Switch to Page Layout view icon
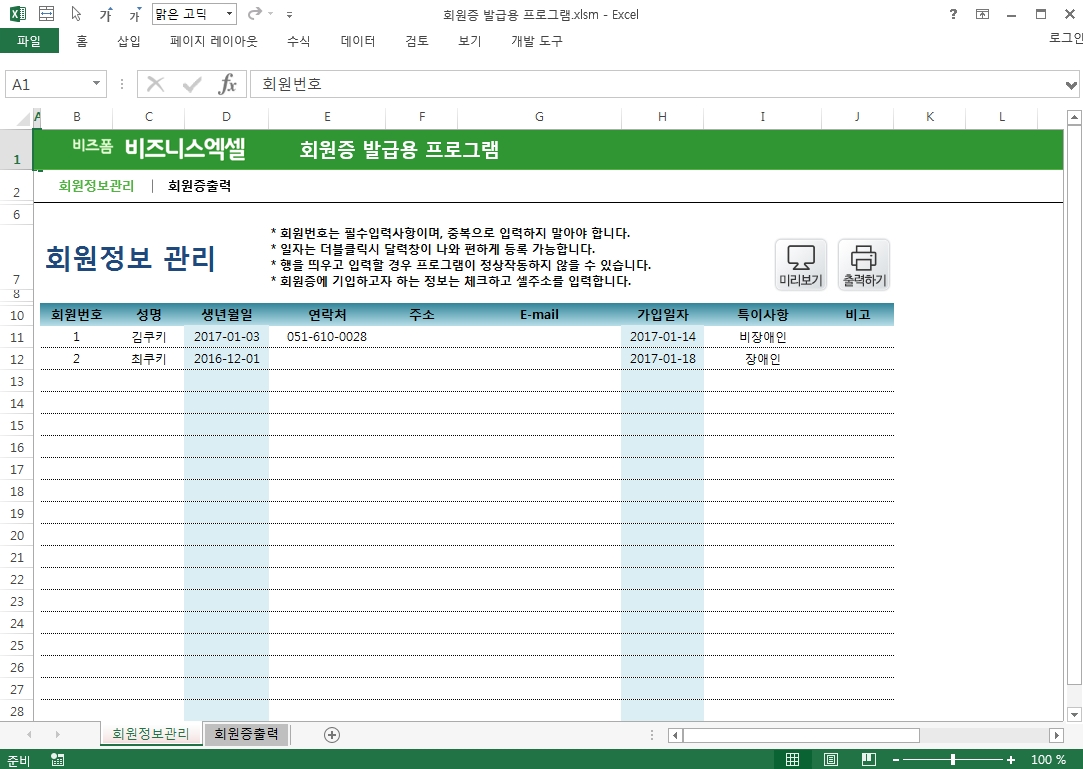The width and height of the screenshot is (1083, 769). 831,759
